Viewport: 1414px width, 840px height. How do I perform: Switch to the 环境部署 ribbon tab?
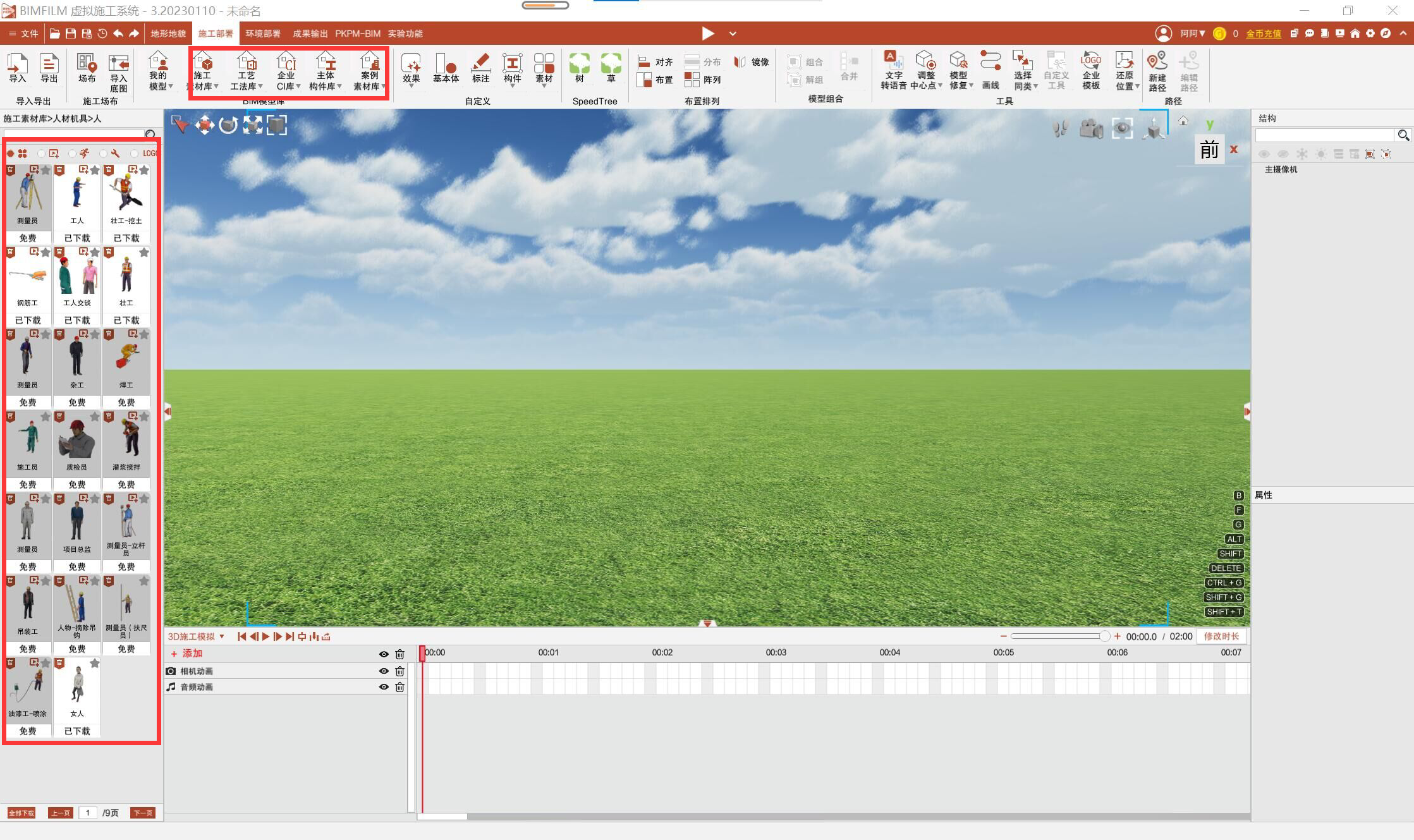(262, 33)
